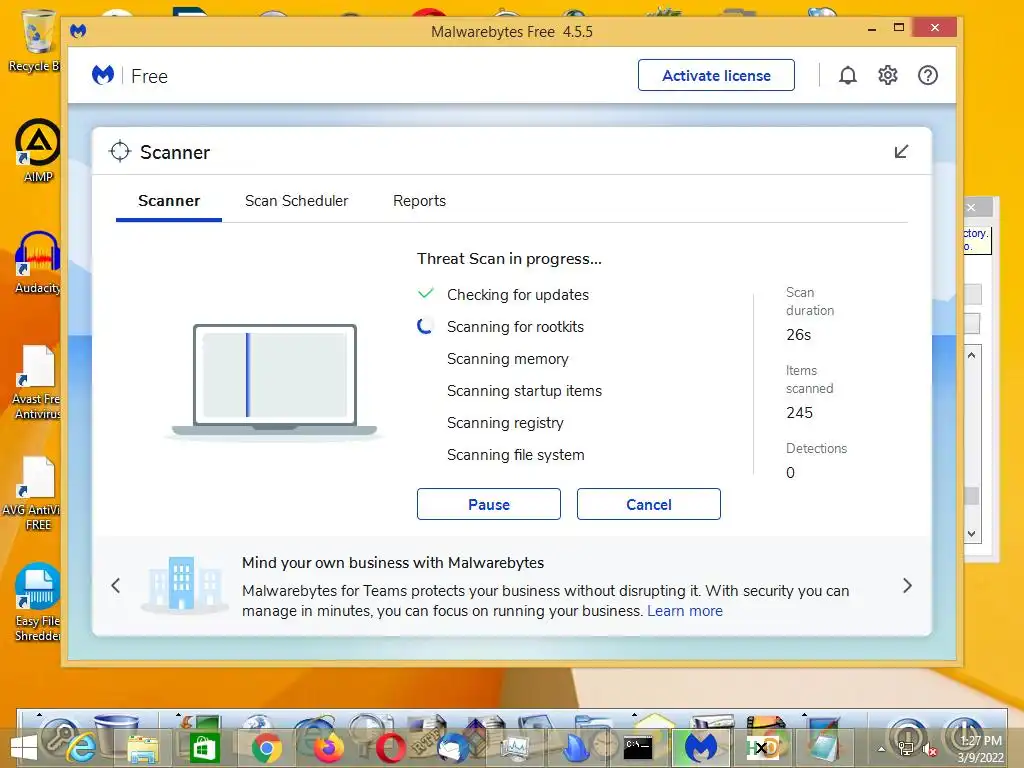Viewport: 1024px width, 768px height.
Task: Open the Command Prompt taskbar icon
Action: [637, 748]
